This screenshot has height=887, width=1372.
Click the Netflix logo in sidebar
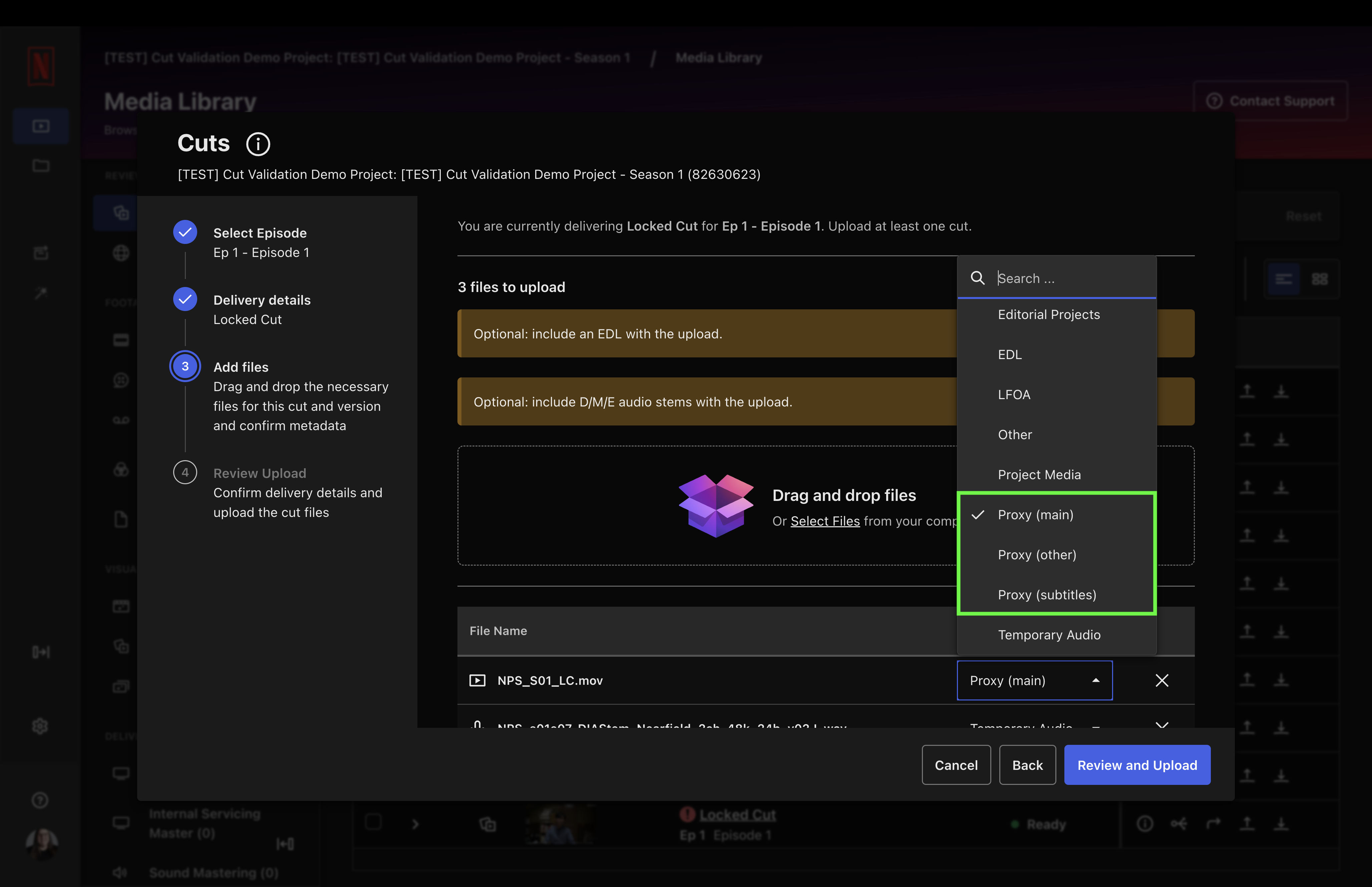(x=41, y=66)
